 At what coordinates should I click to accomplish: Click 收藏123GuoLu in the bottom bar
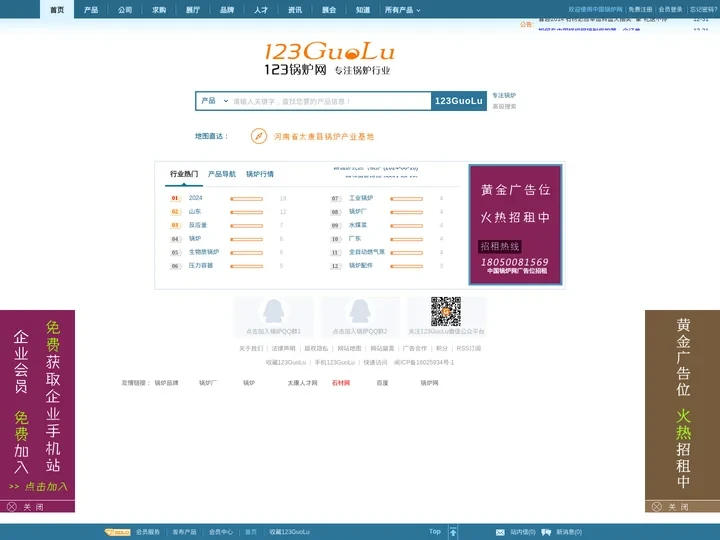coord(290,532)
